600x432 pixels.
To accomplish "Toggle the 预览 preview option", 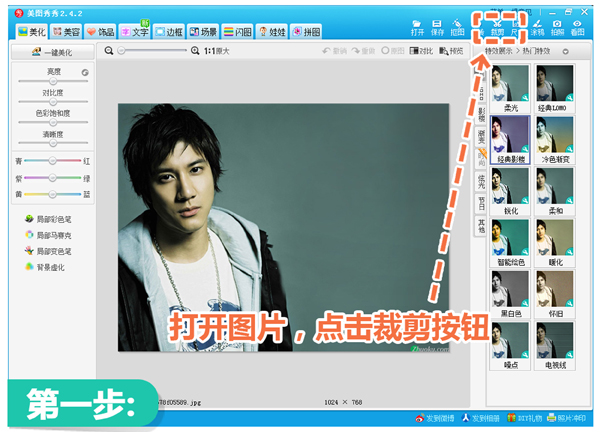I will pyautogui.click(x=452, y=50).
